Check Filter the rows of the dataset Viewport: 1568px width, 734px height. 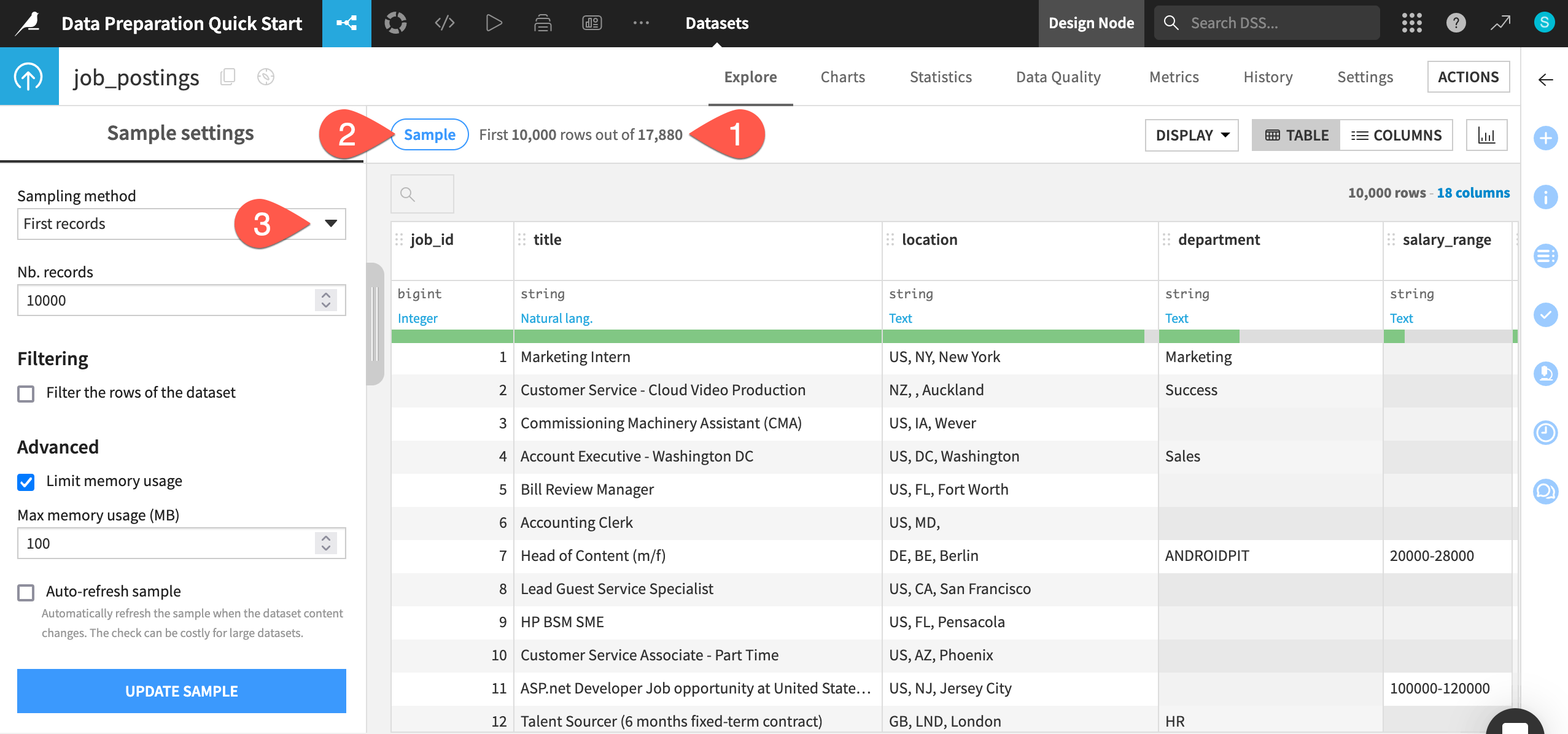coord(25,393)
